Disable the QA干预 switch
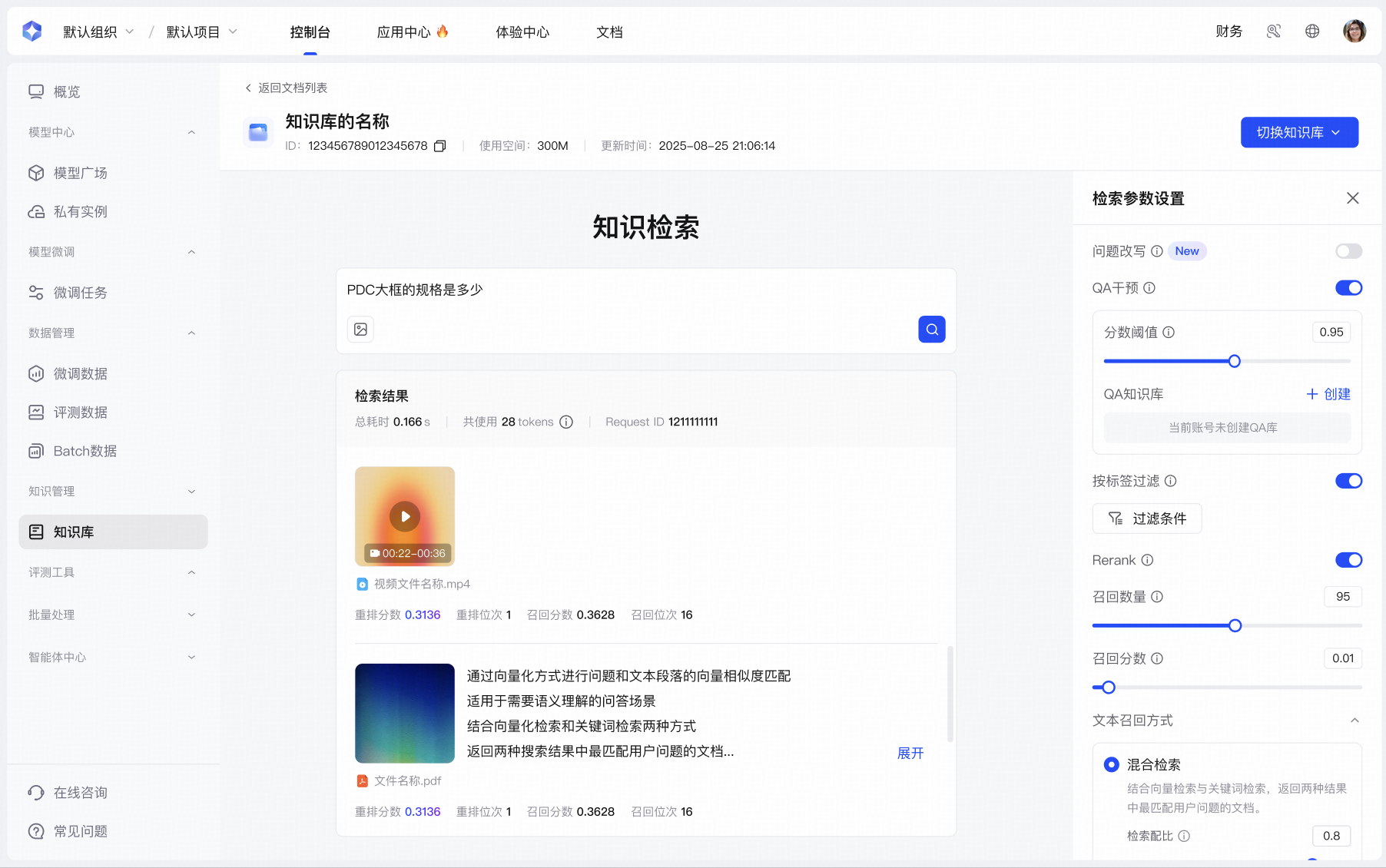This screenshot has height=868, width=1386. (1348, 288)
